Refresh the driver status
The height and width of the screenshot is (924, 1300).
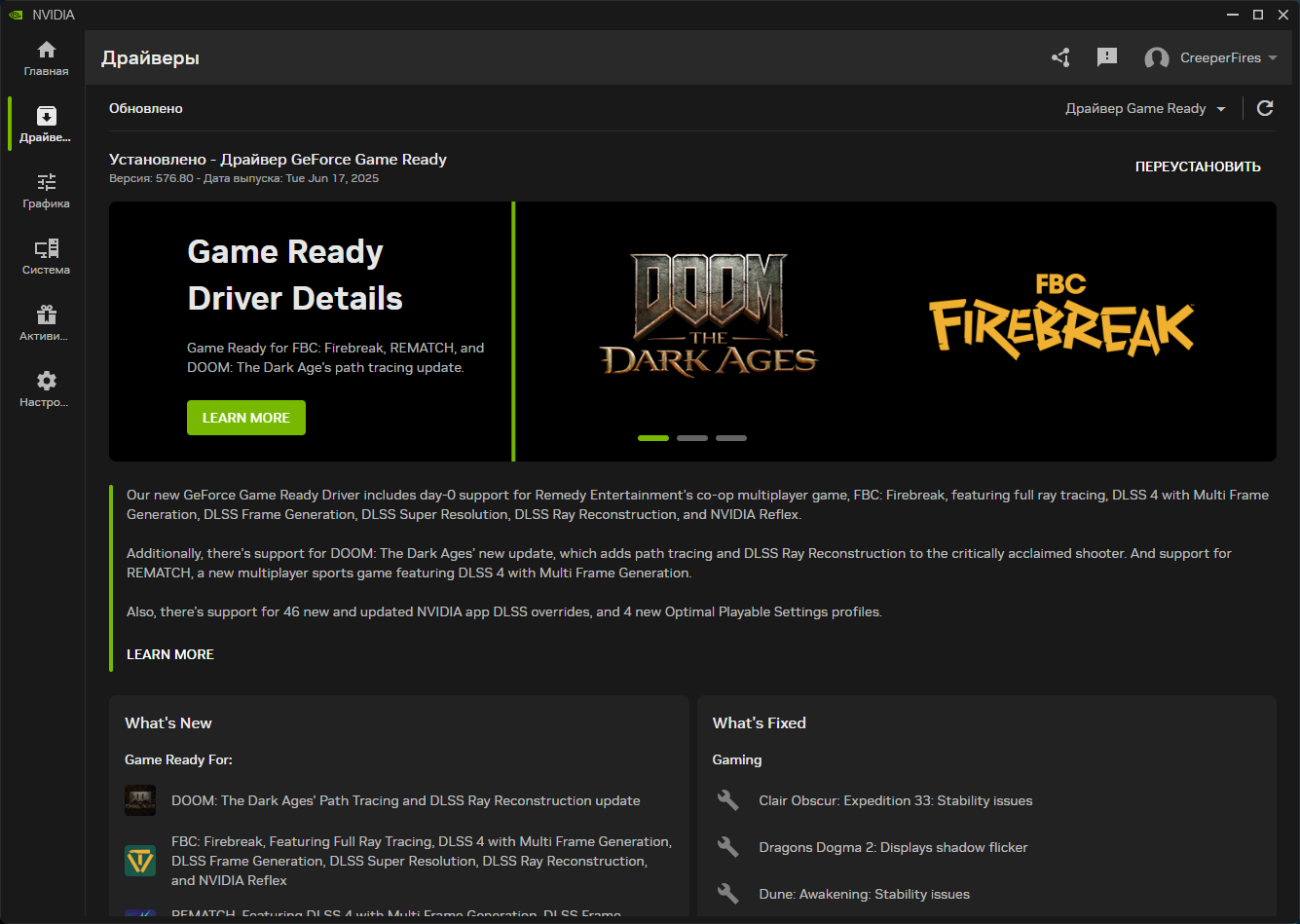[x=1265, y=108]
